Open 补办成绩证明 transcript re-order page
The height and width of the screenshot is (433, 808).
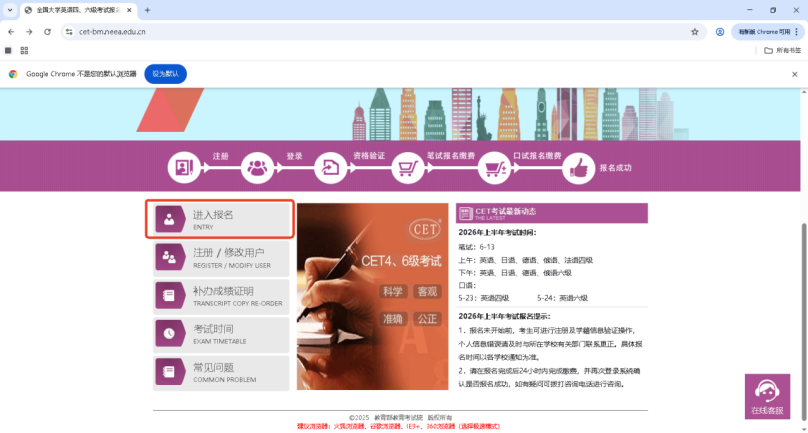point(220,295)
